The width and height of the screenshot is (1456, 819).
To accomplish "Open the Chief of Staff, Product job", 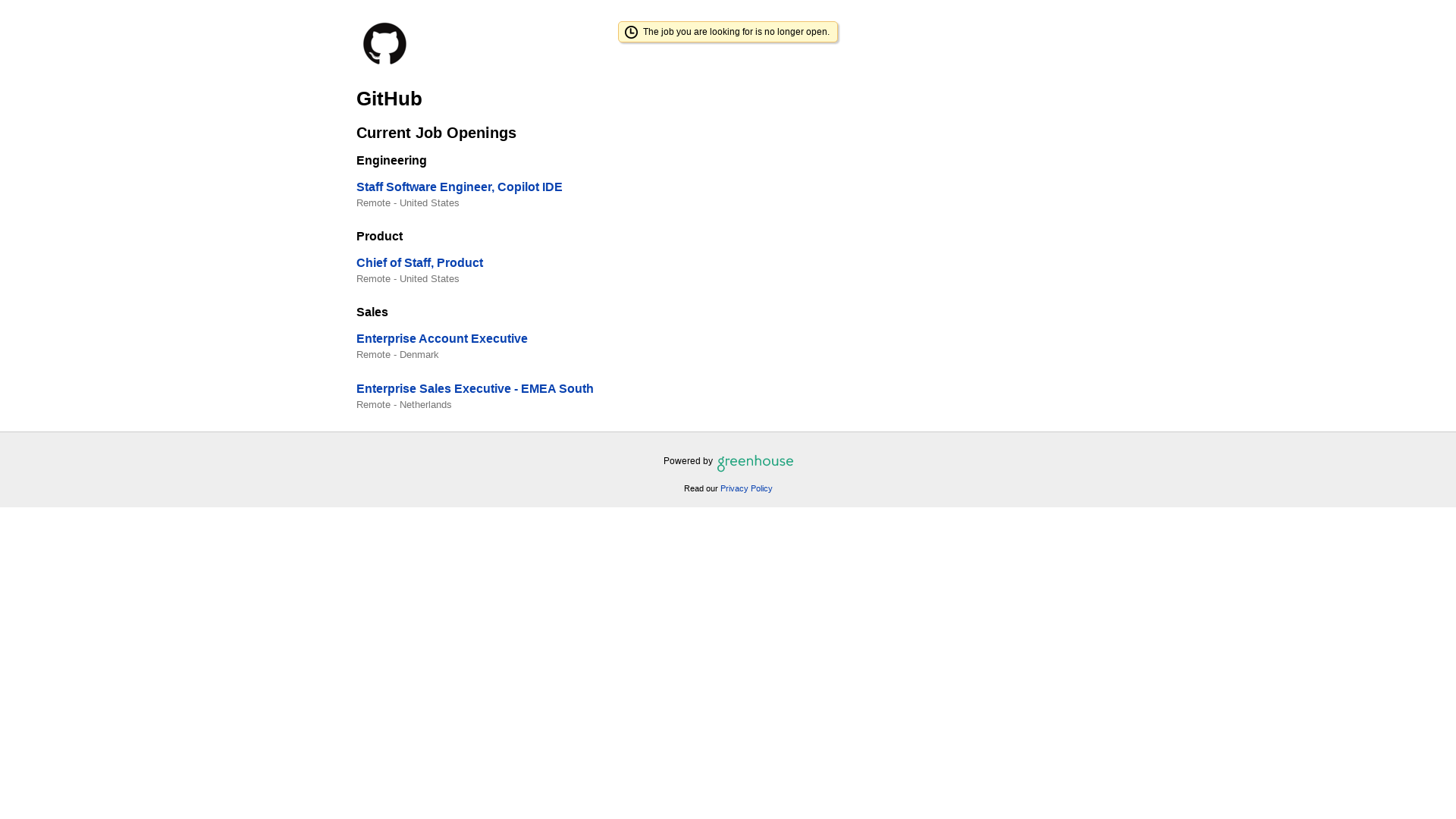I will coord(419,263).
